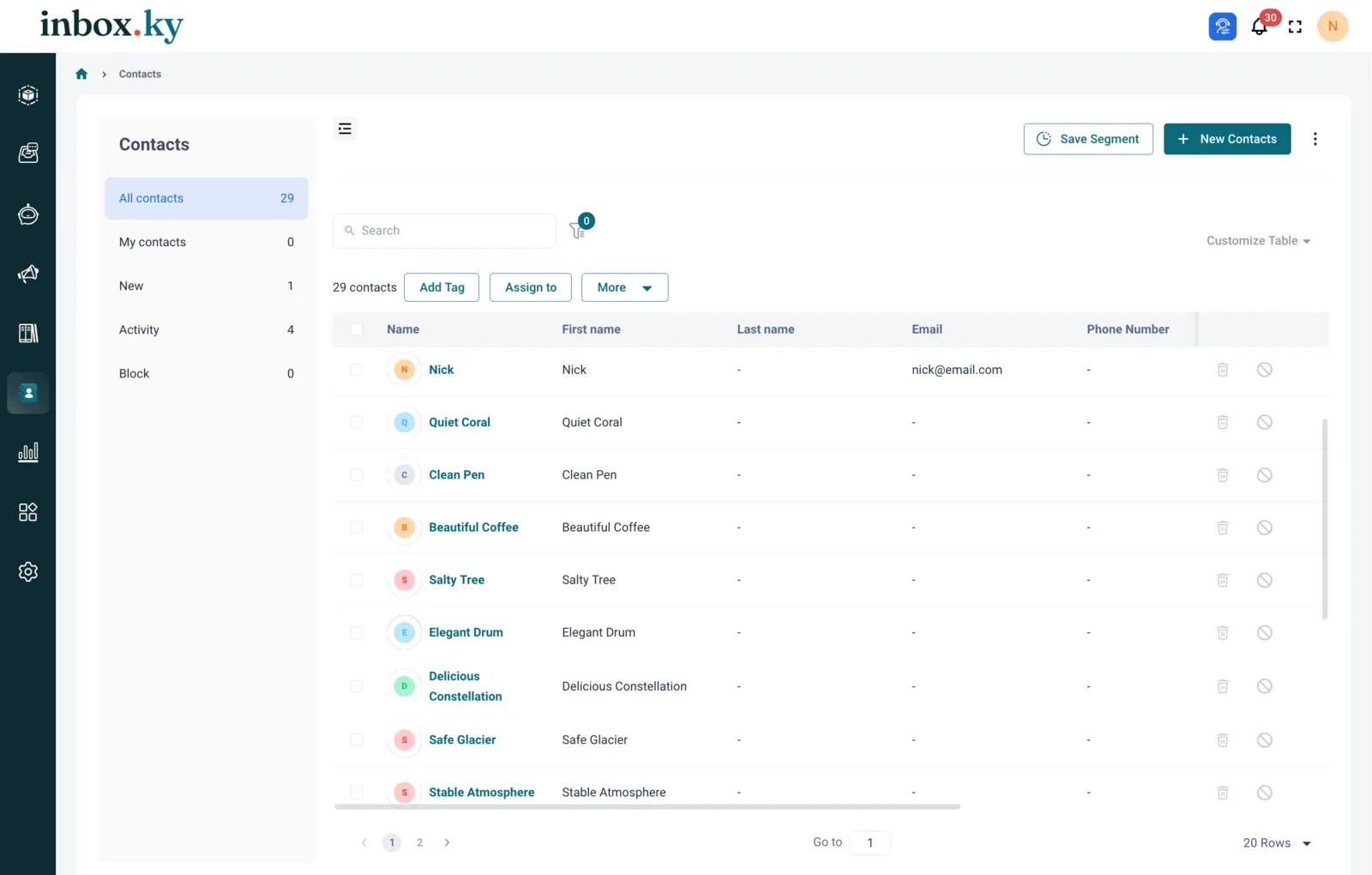Screen dimensions: 1372x875
Task: Delete the Beautiful Coffee contact
Action: 1223,528
